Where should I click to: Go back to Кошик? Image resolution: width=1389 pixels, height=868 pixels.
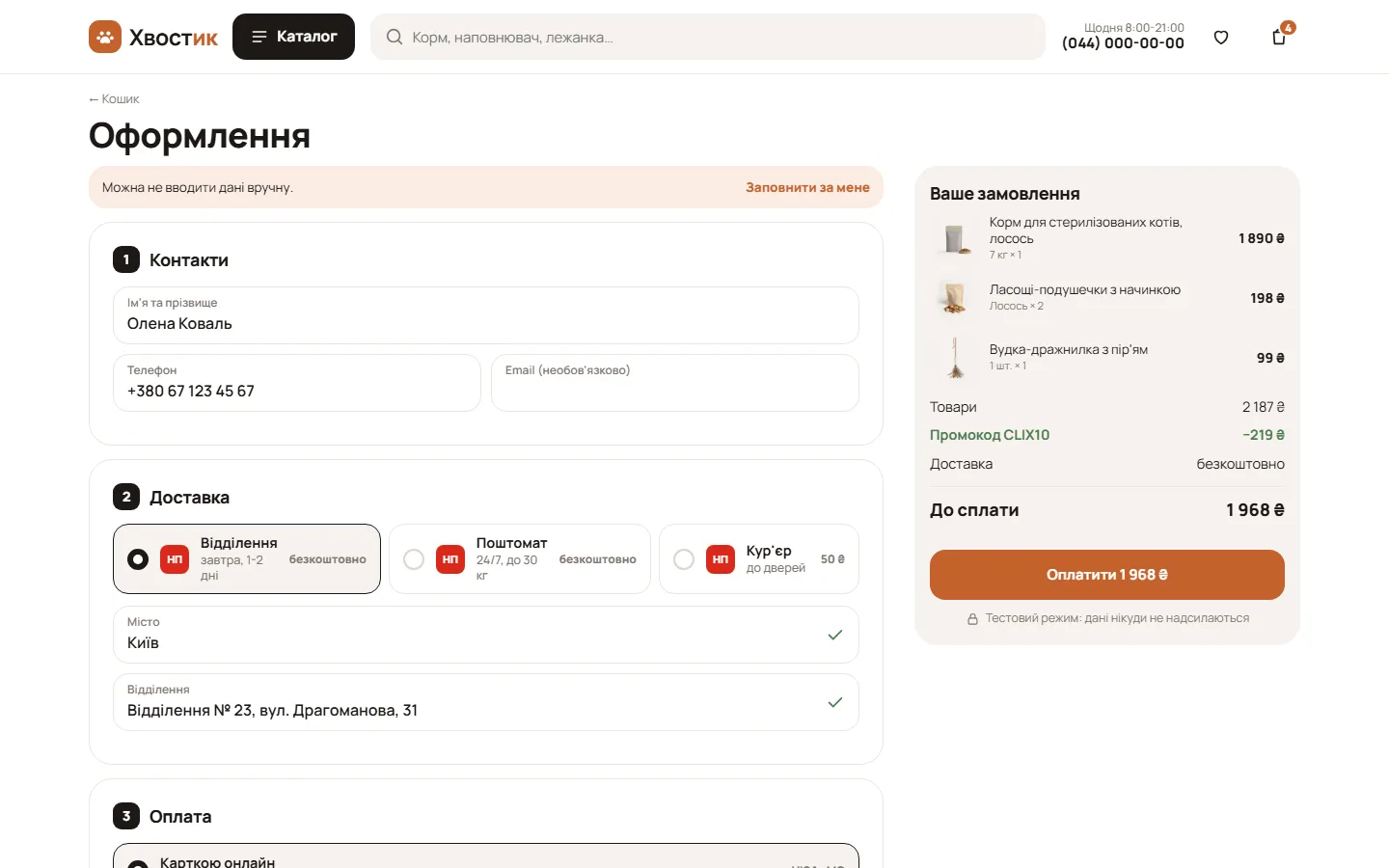(114, 99)
